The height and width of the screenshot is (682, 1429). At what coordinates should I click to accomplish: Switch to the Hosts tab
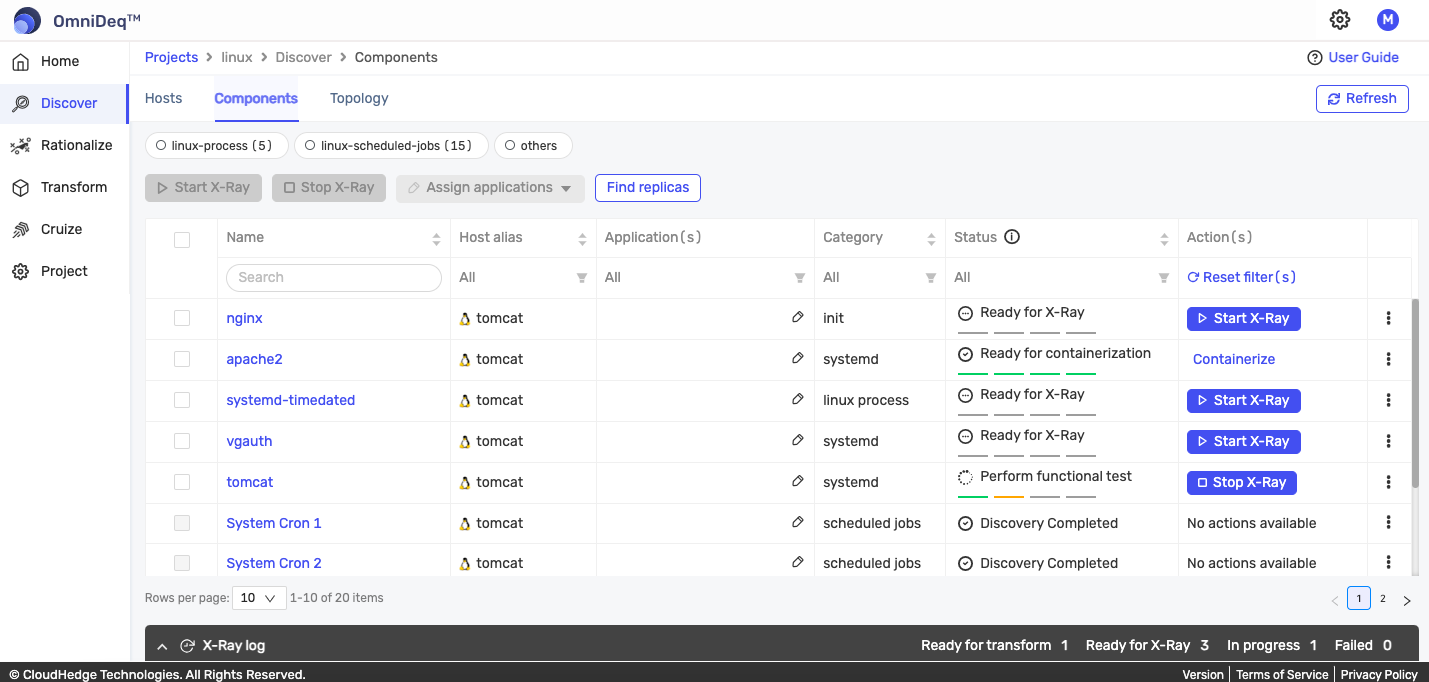(x=163, y=98)
